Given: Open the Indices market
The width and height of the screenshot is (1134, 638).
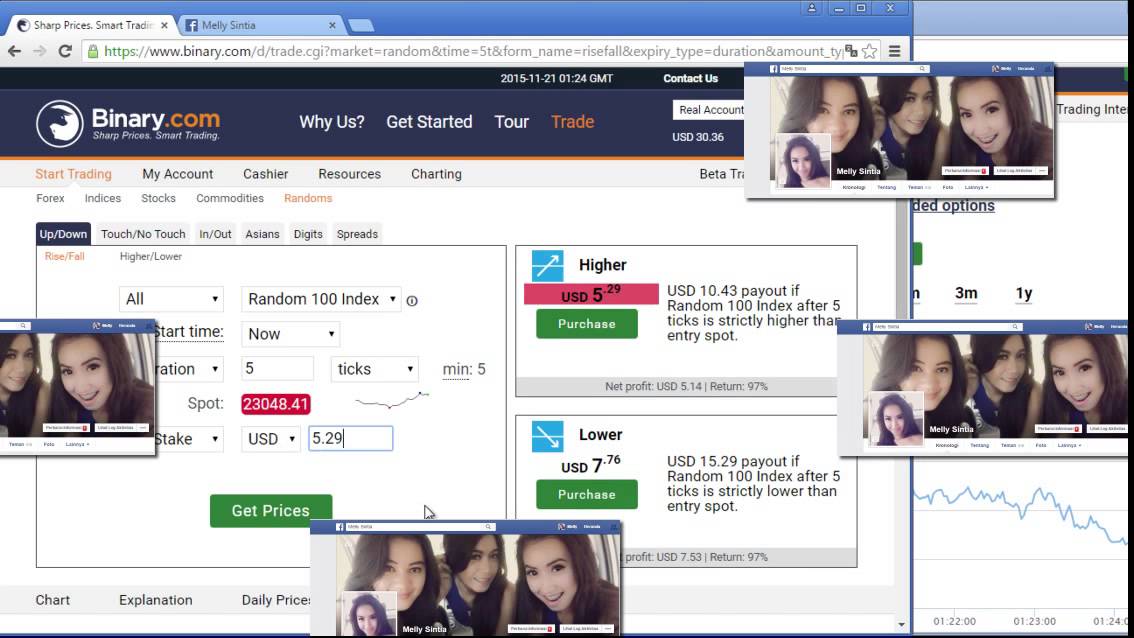Looking at the screenshot, I should (103, 198).
